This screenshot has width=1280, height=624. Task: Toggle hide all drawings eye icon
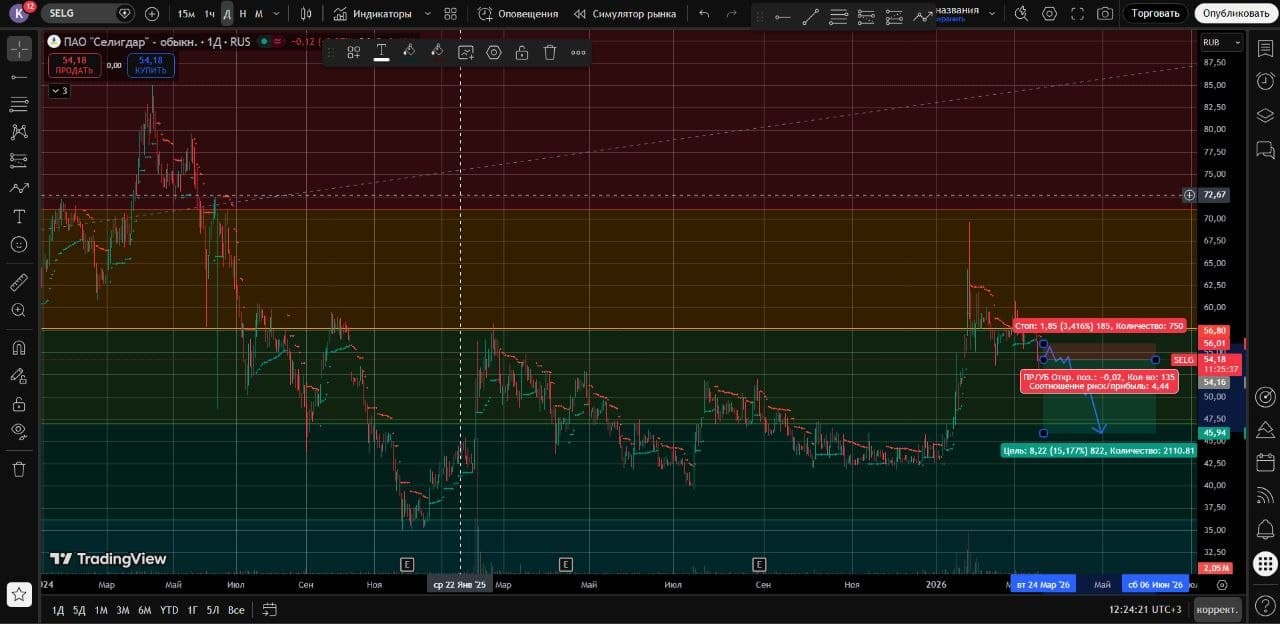tap(18, 431)
